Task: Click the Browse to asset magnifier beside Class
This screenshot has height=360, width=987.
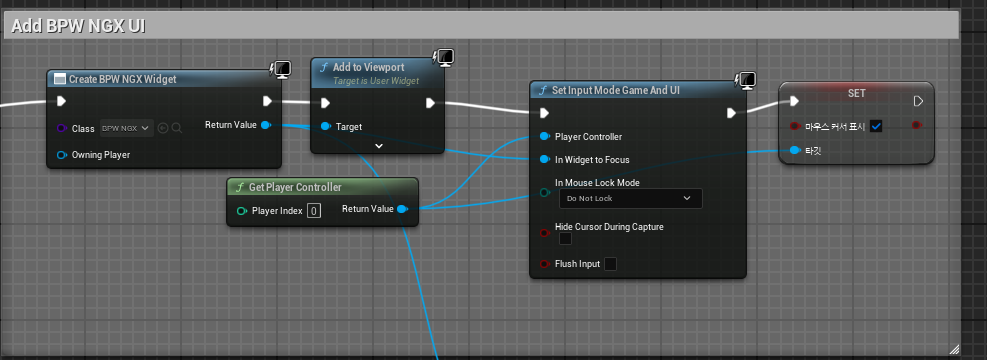Action: click(177, 128)
